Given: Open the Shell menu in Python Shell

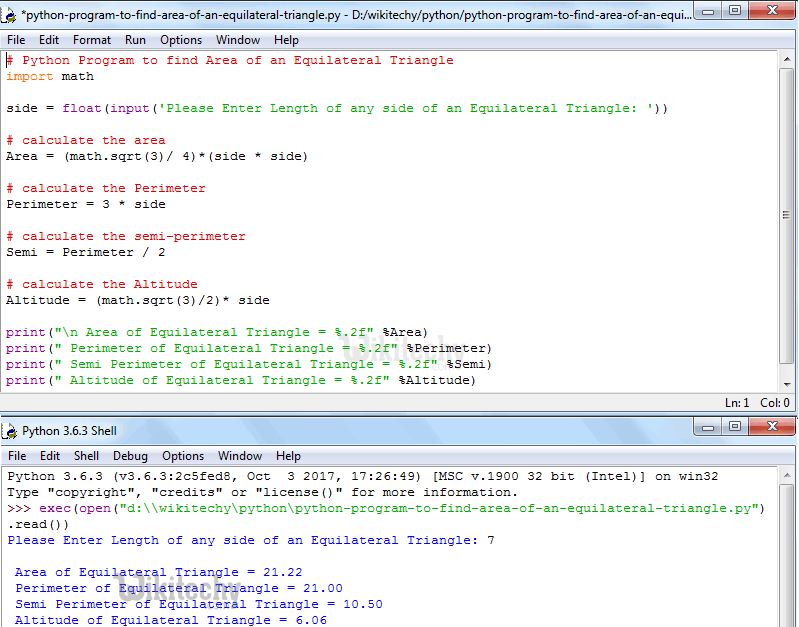Looking at the screenshot, I should click(x=86, y=456).
